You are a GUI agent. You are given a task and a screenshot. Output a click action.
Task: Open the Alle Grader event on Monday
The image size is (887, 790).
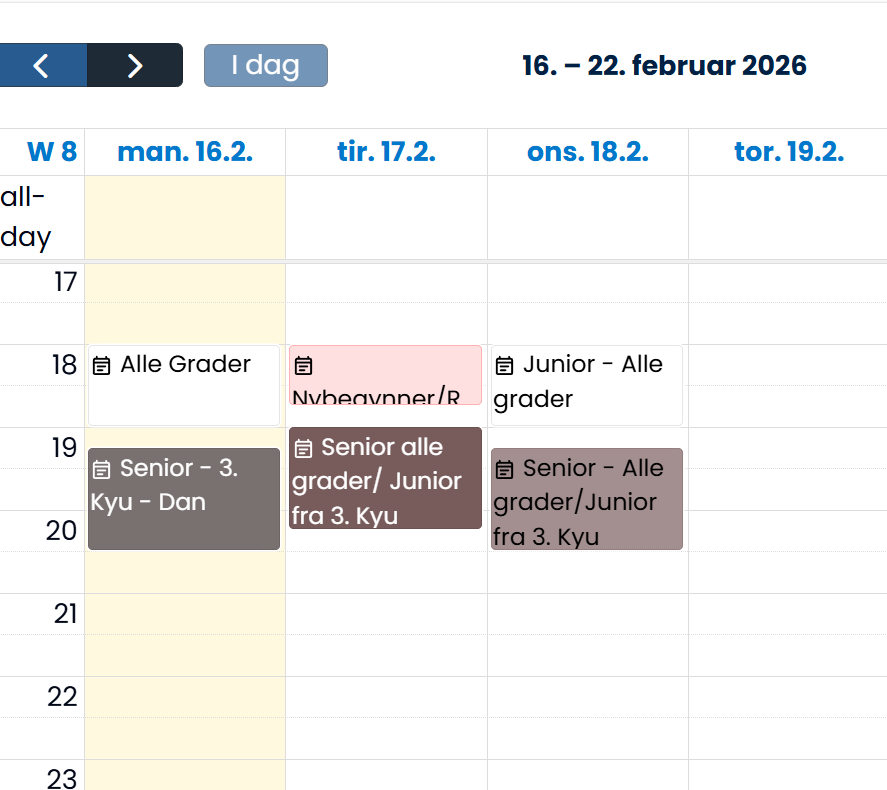(183, 385)
